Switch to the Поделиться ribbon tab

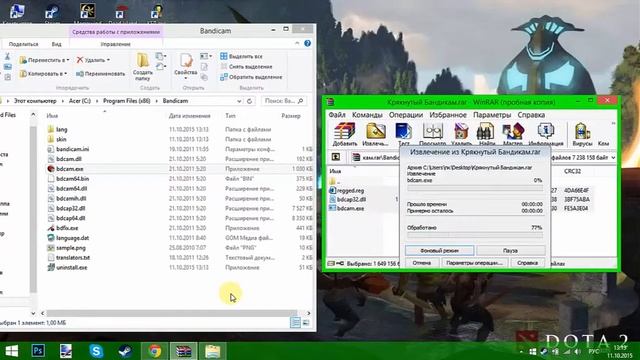click(x=24, y=44)
